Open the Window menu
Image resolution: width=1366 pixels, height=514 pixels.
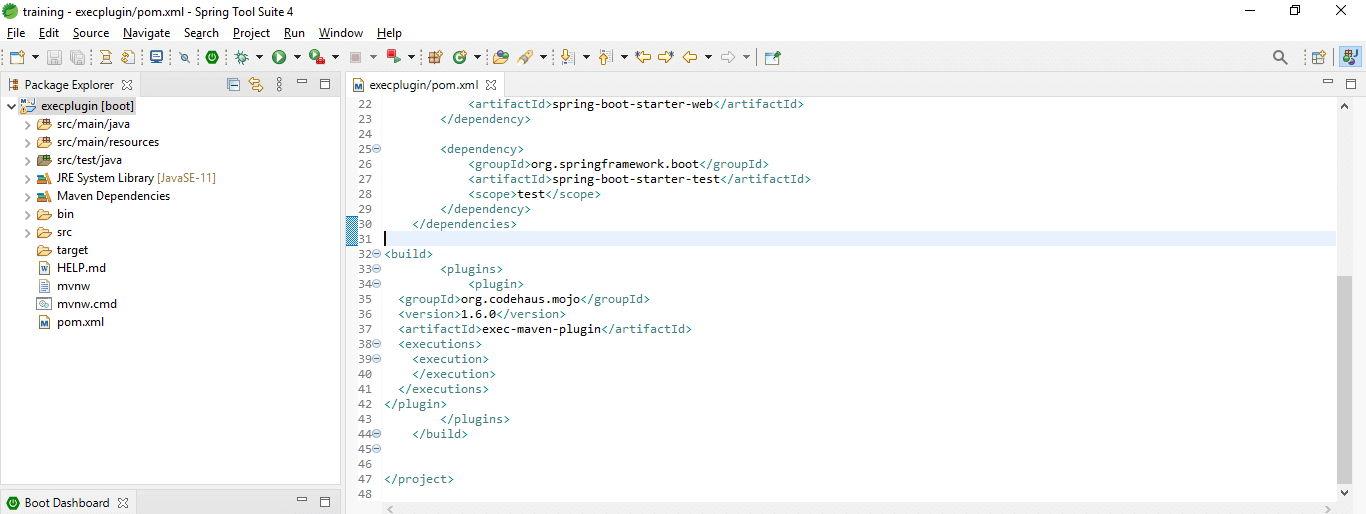point(341,33)
